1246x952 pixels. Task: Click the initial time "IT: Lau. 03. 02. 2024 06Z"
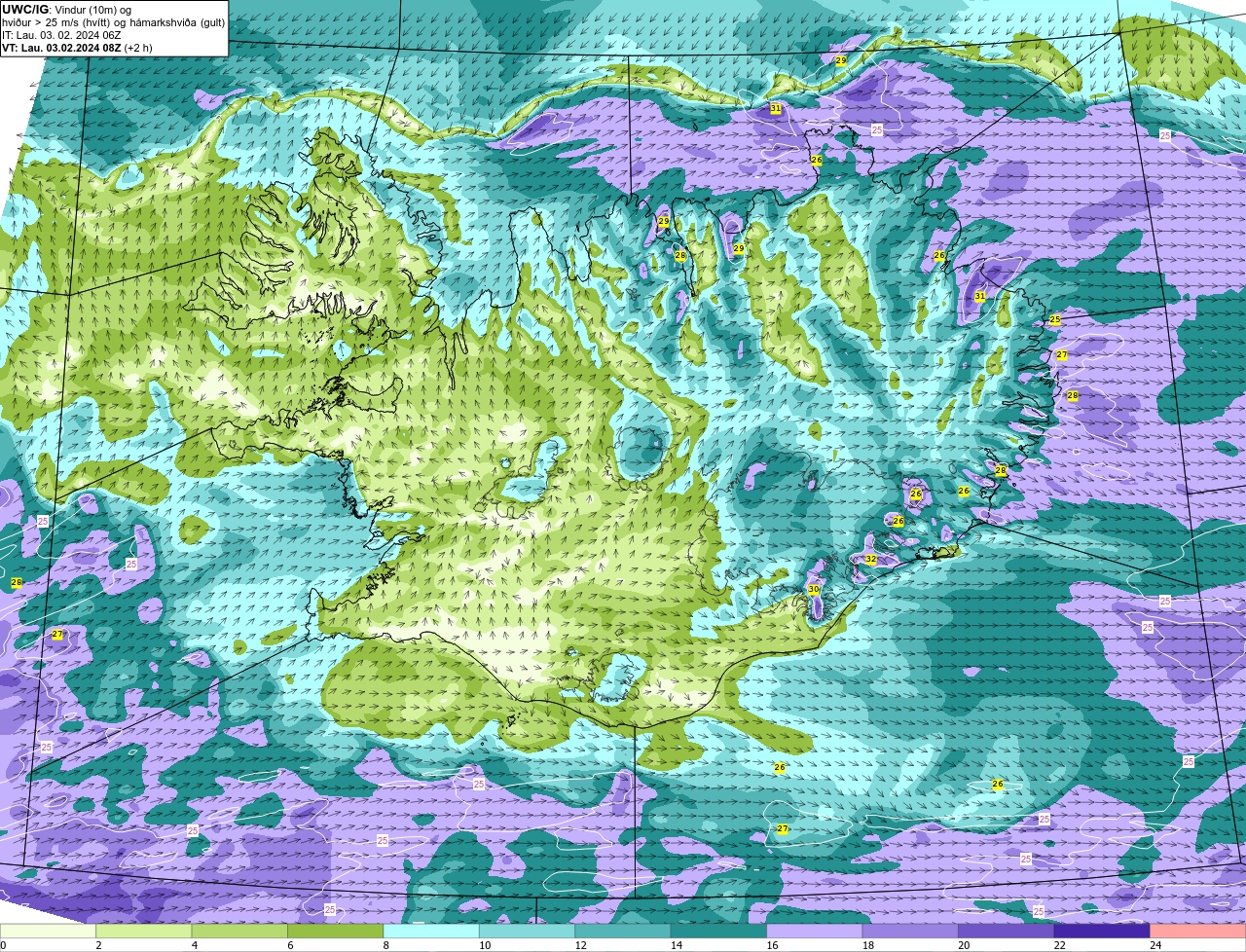pos(61,35)
